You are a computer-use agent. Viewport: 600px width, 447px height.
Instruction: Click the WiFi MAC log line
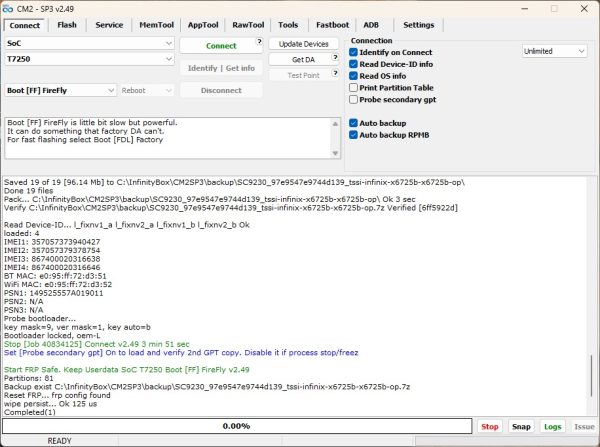58,284
